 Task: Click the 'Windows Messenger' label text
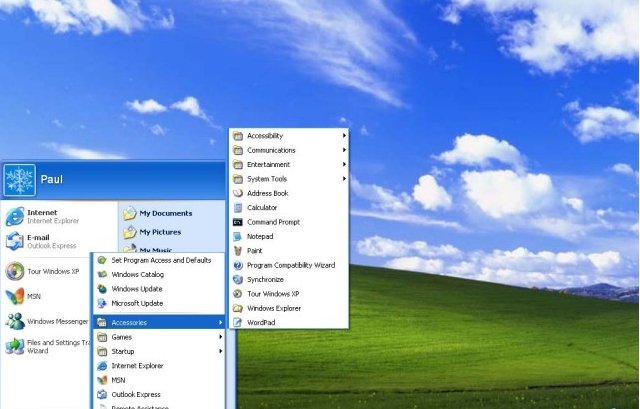click(x=58, y=322)
